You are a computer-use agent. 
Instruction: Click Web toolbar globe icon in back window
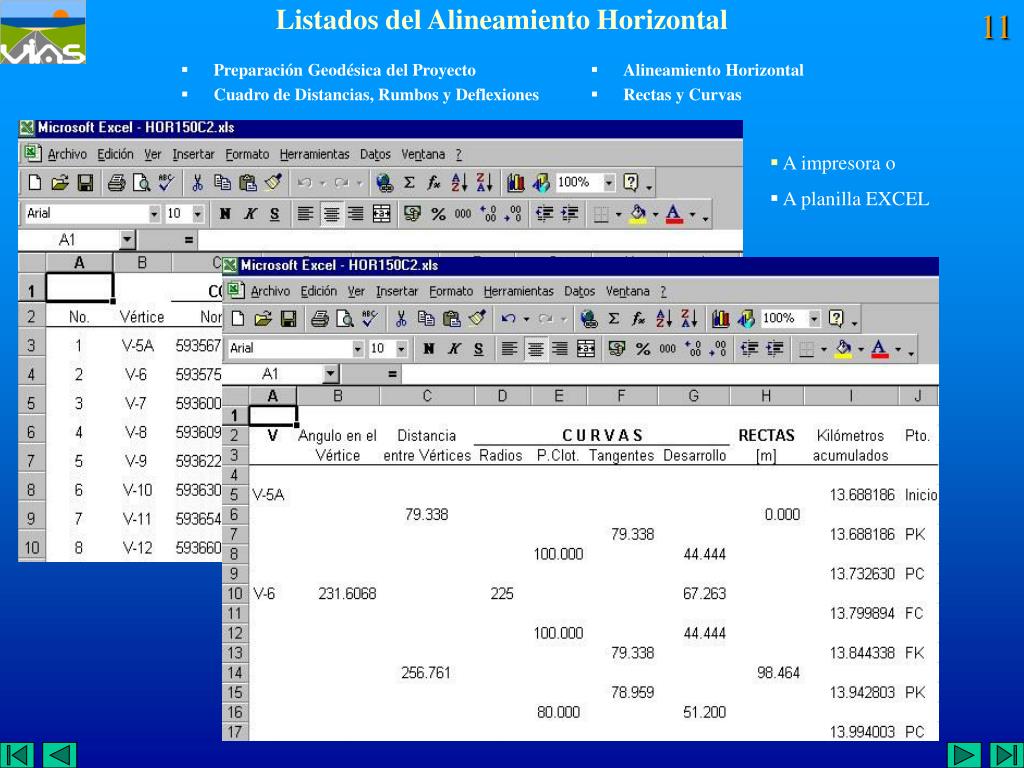coord(384,183)
